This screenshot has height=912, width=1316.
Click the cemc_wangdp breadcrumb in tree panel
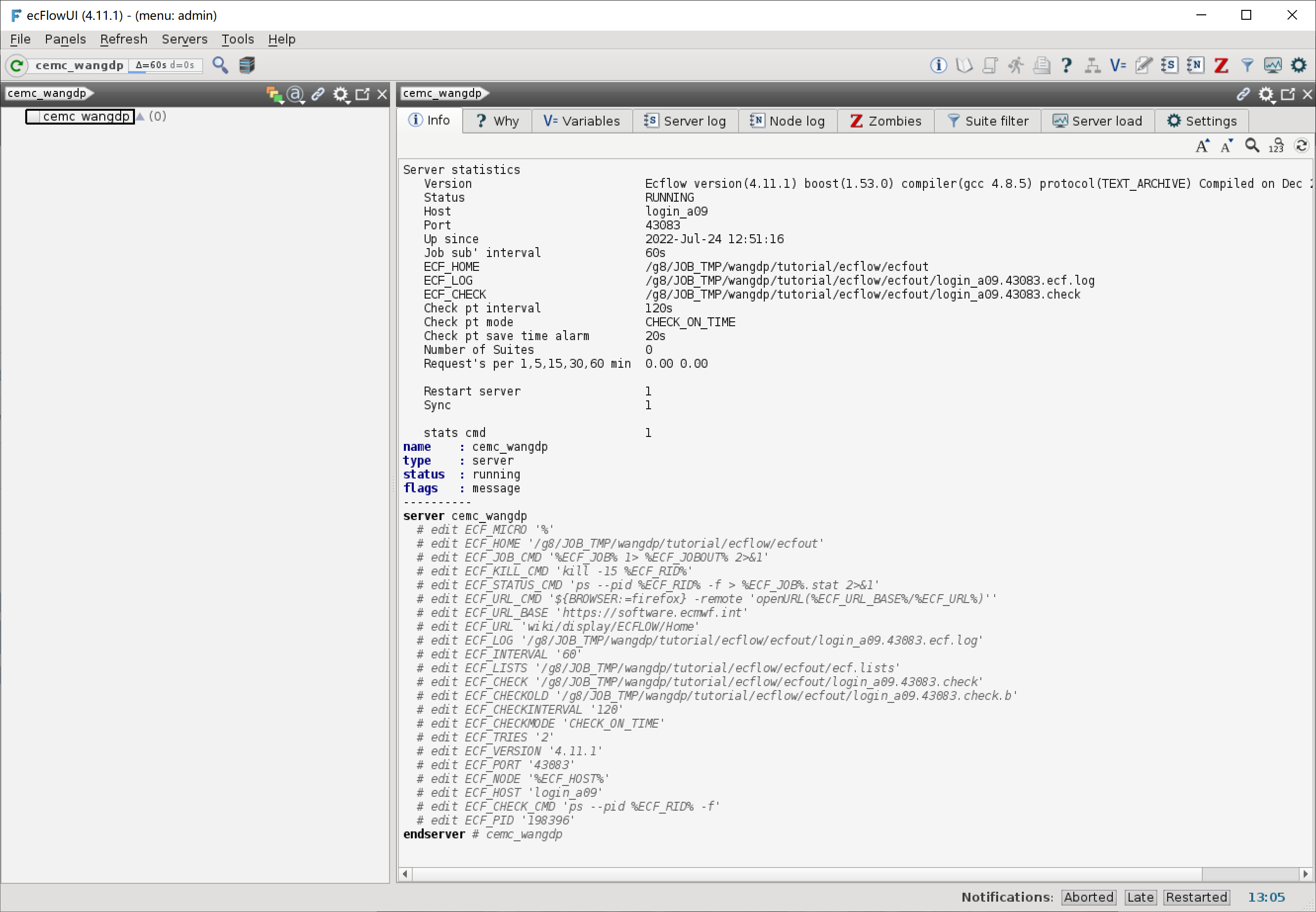click(x=48, y=93)
